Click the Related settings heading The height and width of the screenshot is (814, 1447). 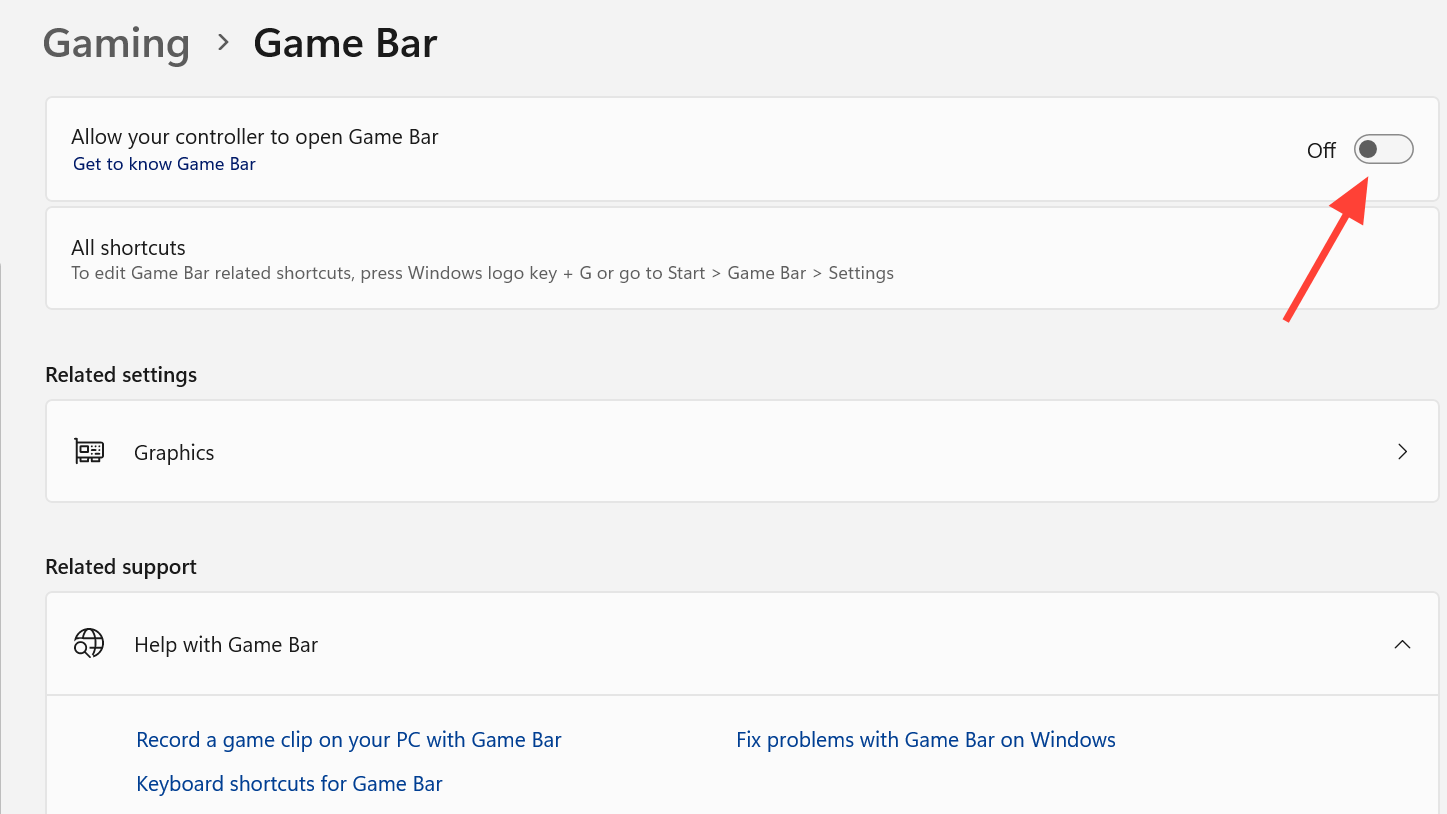click(x=121, y=375)
